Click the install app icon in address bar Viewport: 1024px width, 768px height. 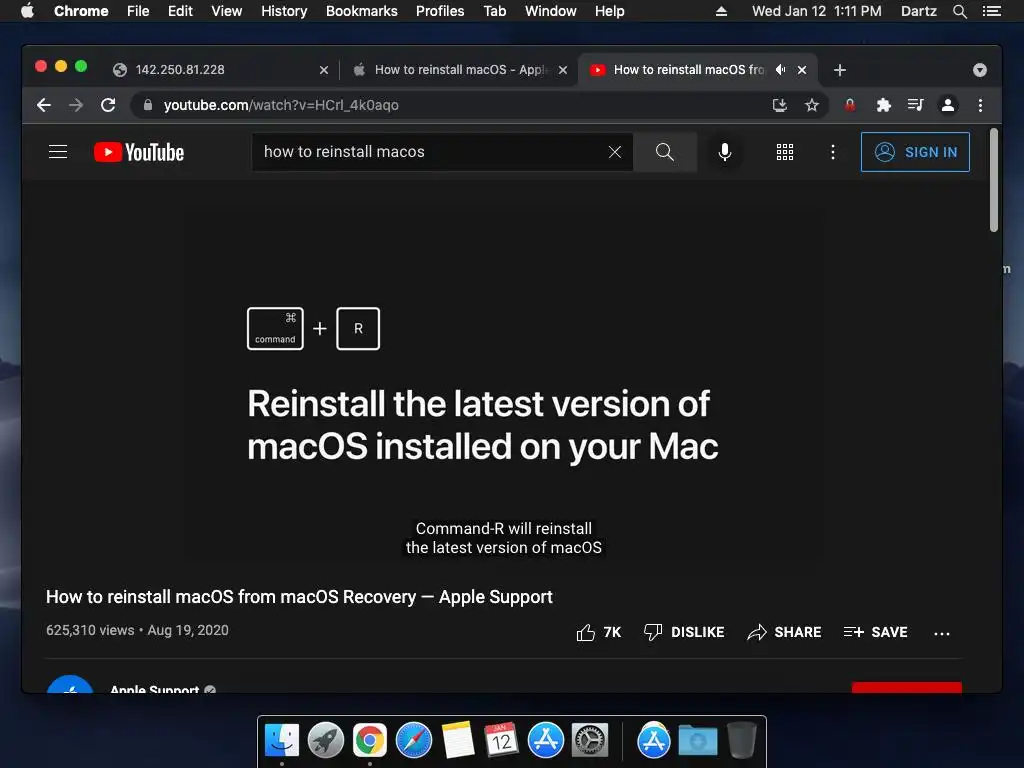click(779, 105)
